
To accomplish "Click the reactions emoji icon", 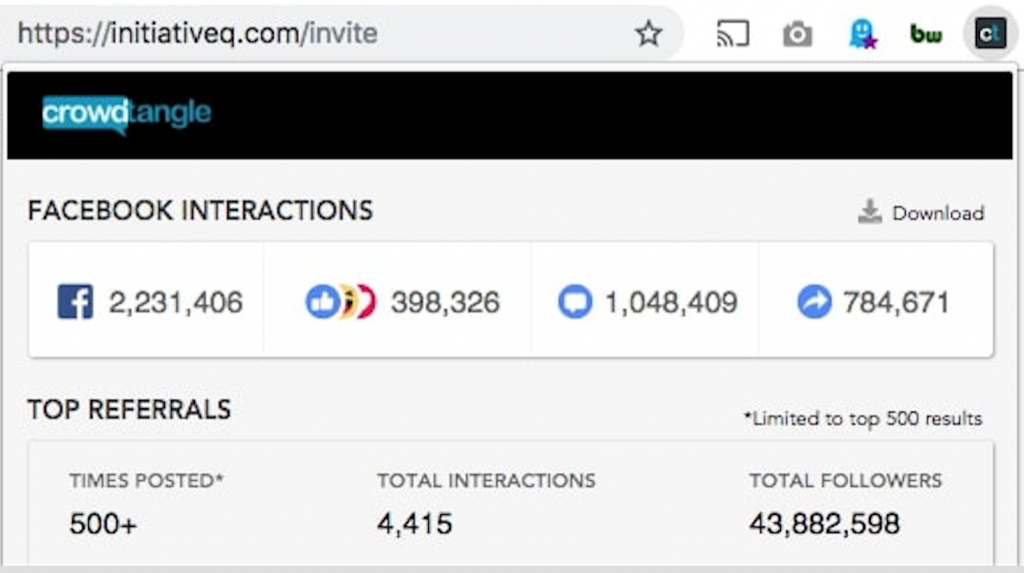I will (x=340, y=302).
